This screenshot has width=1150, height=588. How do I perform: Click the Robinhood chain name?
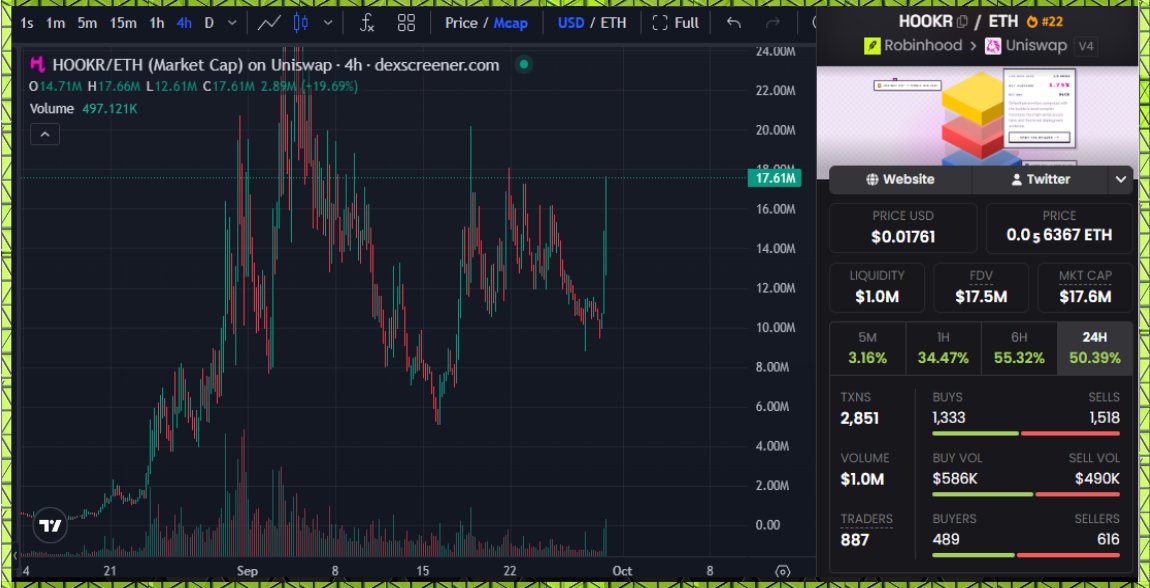tap(923, 45)
